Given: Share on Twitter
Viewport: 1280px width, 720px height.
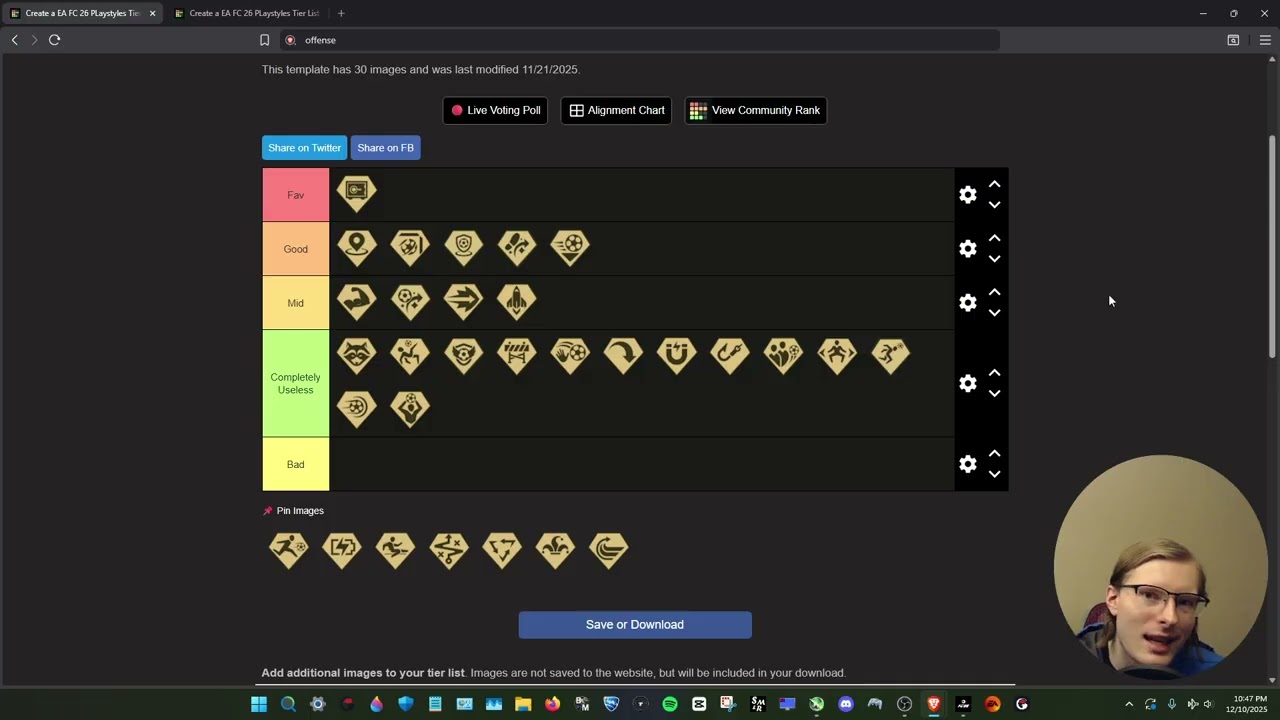Looking at the screenshot, I should pyautogui.click(x=304, y=148).
